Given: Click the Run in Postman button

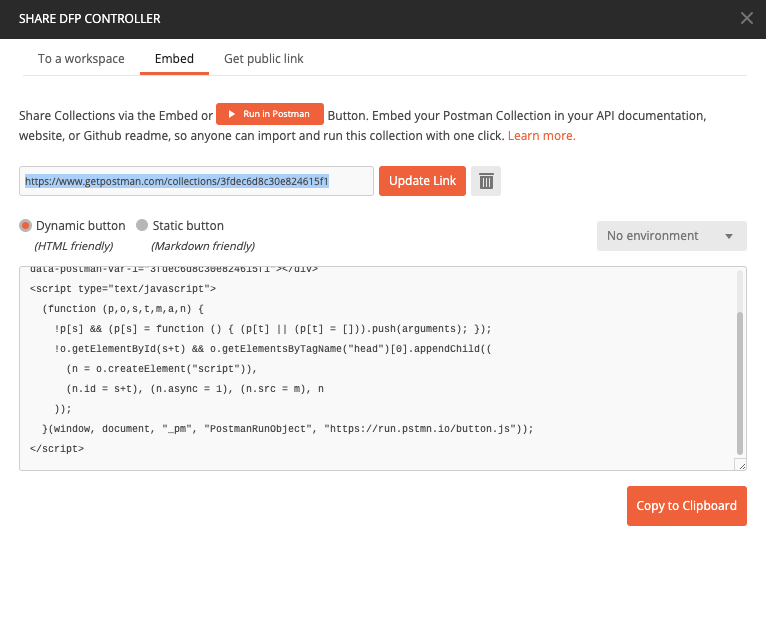Looking at the screenshot, I should click(x=270, y=114).
